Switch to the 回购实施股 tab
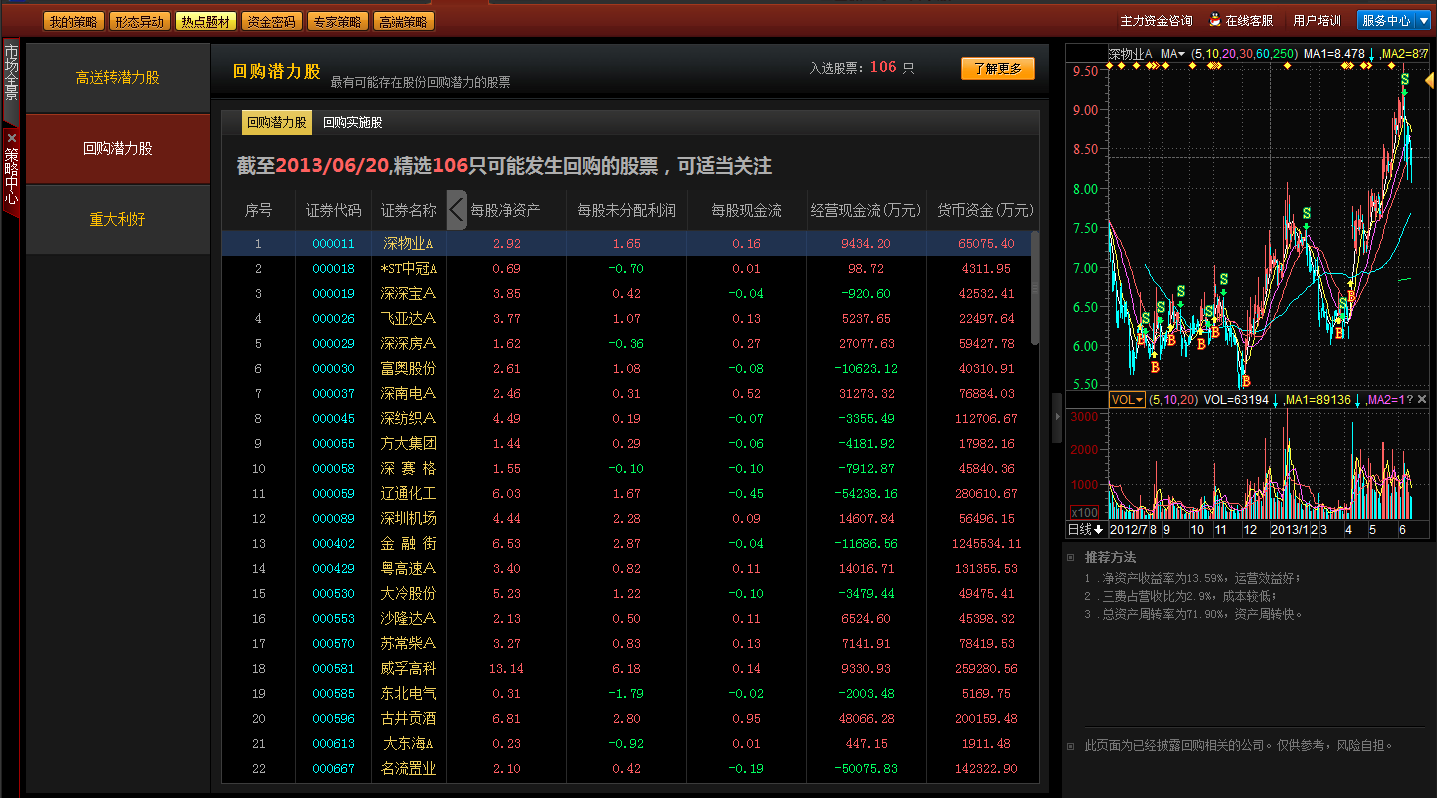 pyautogui.click(x=353, y=122)
